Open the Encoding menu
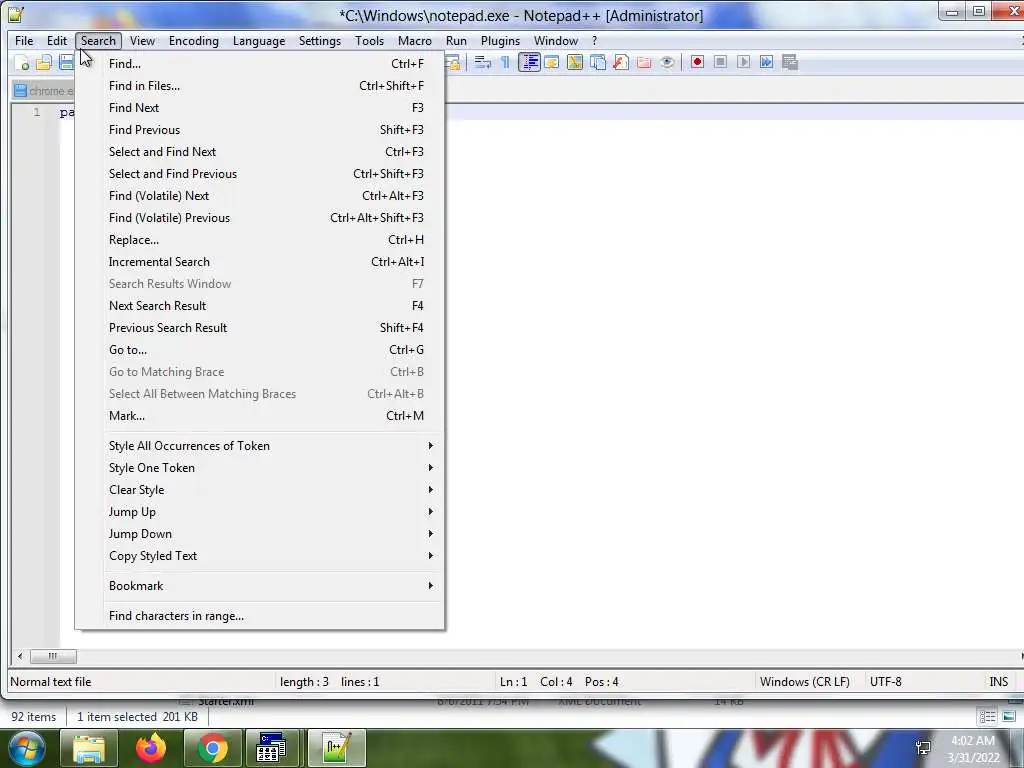The height and width of the screenshot is (768, 1024). pos(194,40)
